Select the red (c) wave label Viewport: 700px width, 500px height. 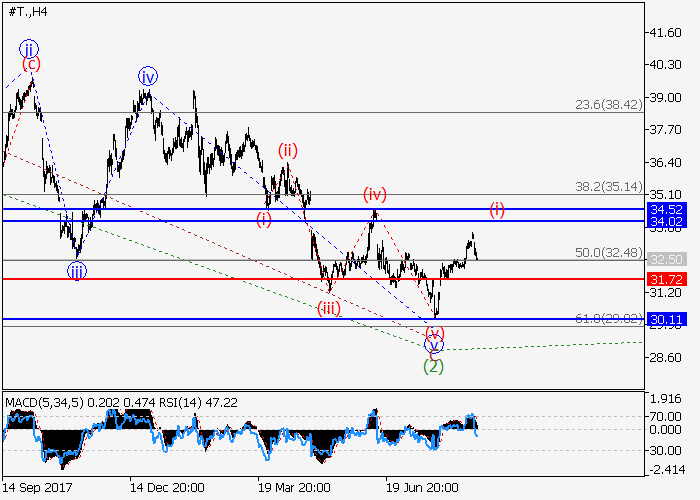point(32,65)
